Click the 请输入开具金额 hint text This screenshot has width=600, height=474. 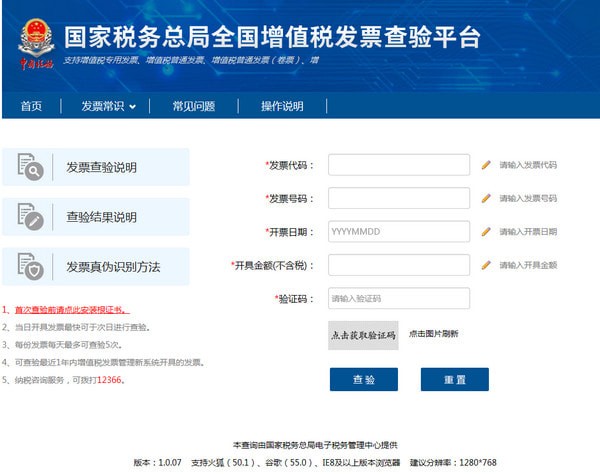[528, 265]
